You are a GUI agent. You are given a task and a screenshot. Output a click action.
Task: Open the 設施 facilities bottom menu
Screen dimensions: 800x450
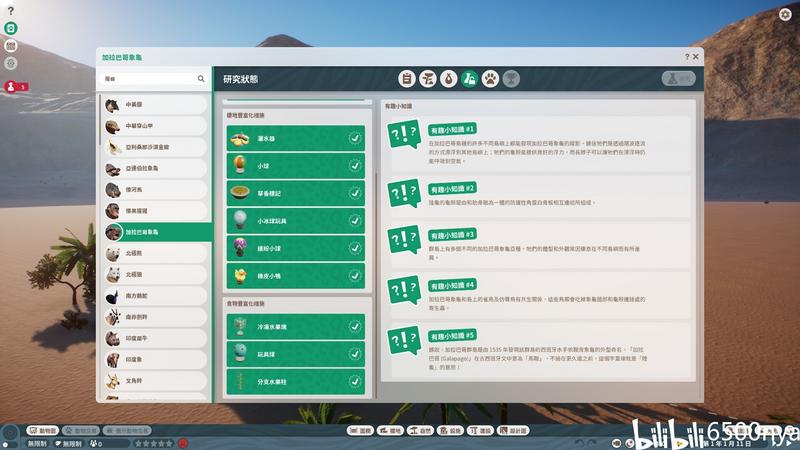[x=451, y=431]
